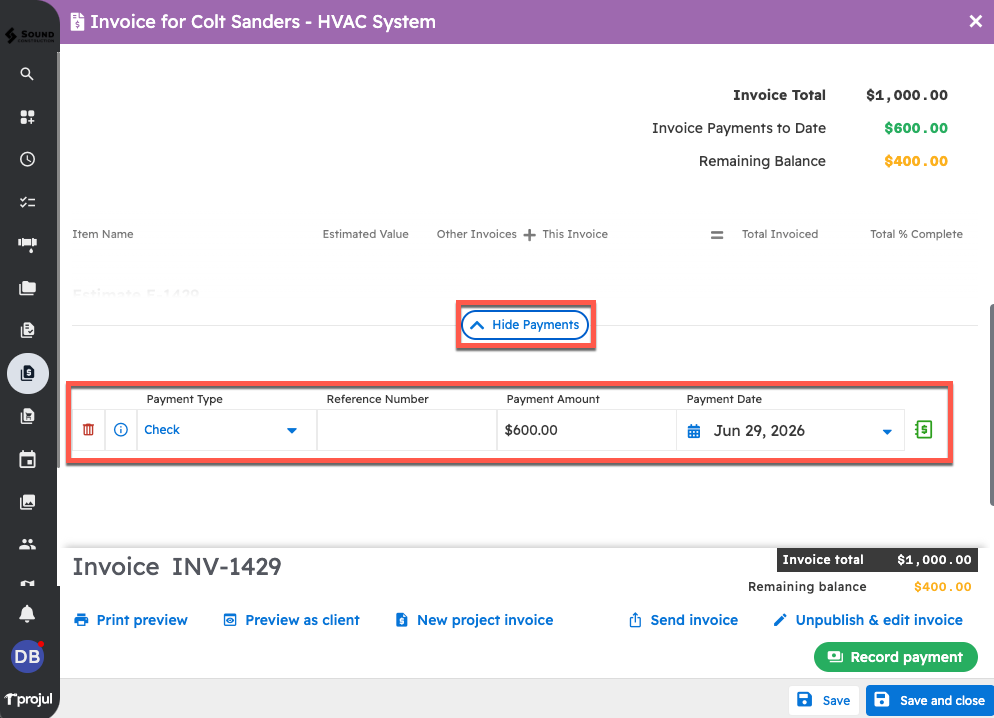Open the Payment Date picker dropdown

click(x=886, y=432)
